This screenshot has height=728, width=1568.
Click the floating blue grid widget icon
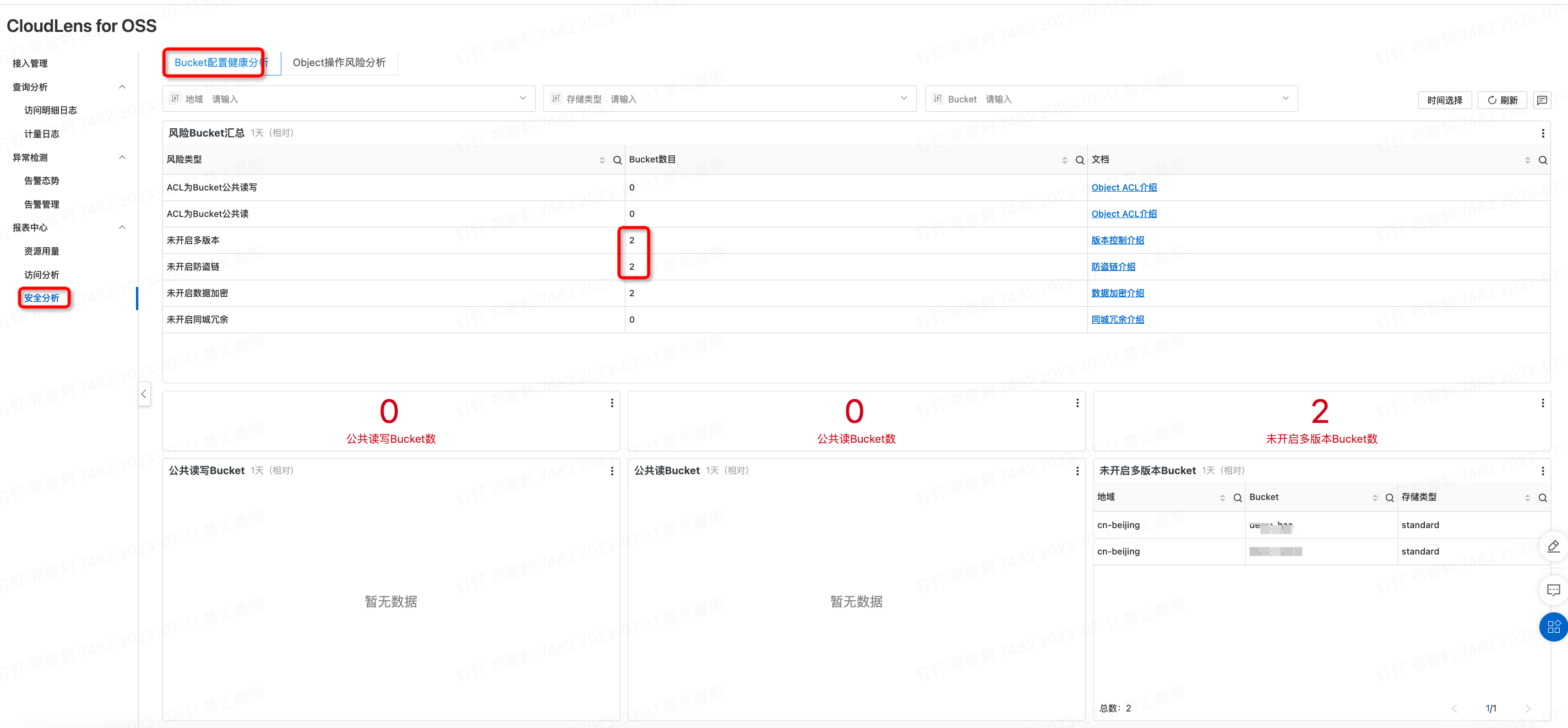(1553, 626)
